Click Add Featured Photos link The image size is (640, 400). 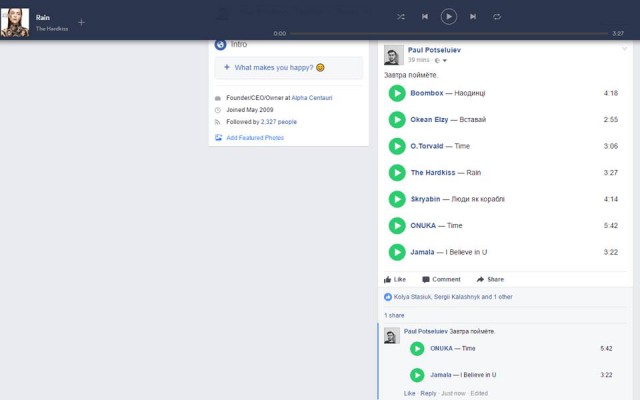(x=254, y=138)
